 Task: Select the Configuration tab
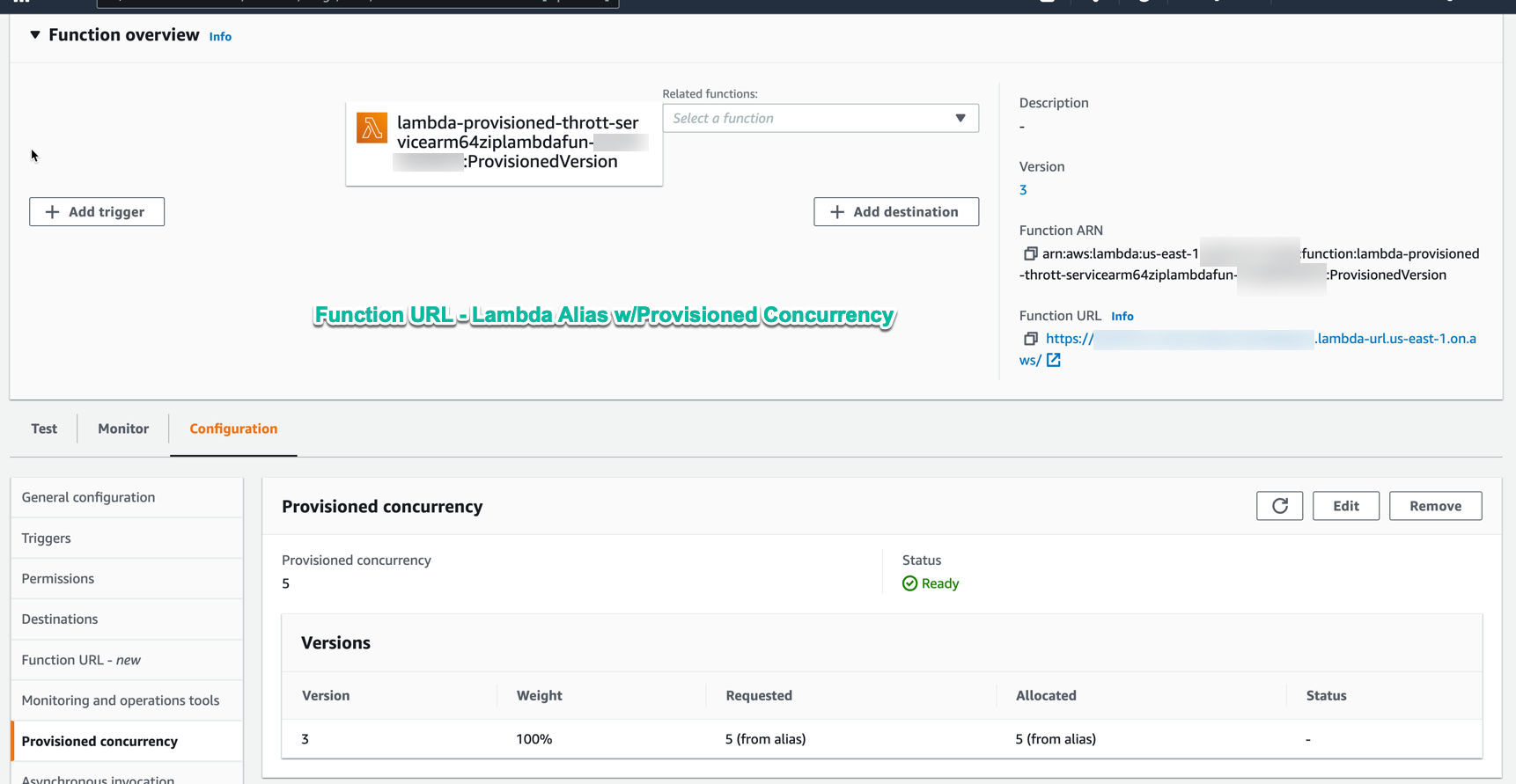coord(233,429)
